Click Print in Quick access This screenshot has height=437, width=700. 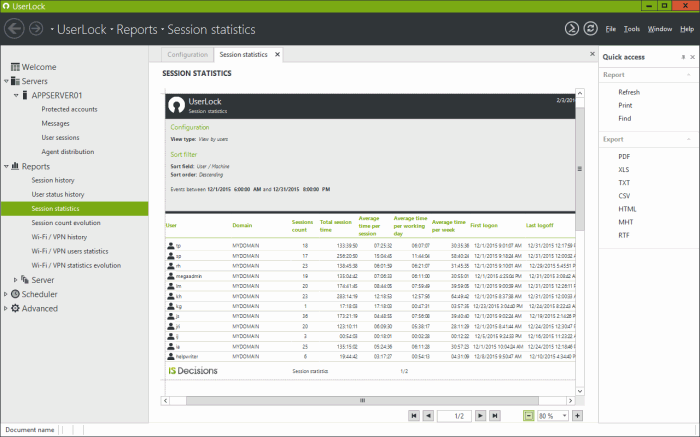(x=625, y=105)
